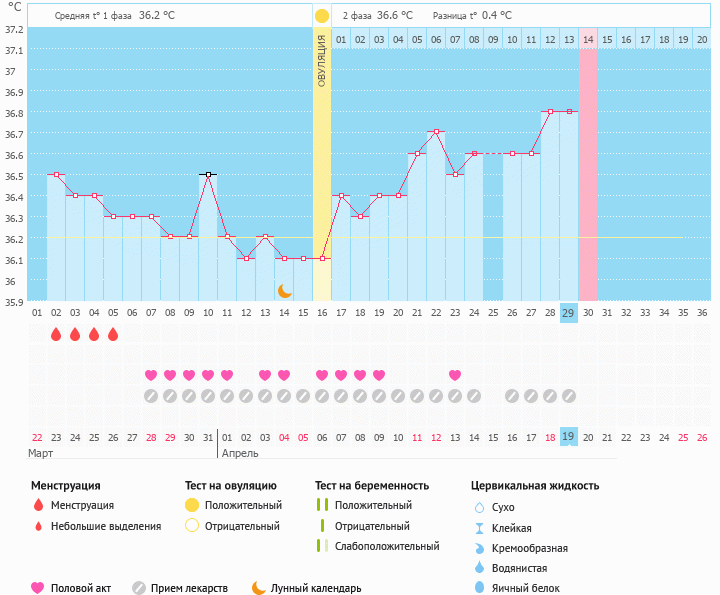Screen dimensions: 720x595
Task: Click the pink heart icon on cycle day 07
Action: pos(151,375)
